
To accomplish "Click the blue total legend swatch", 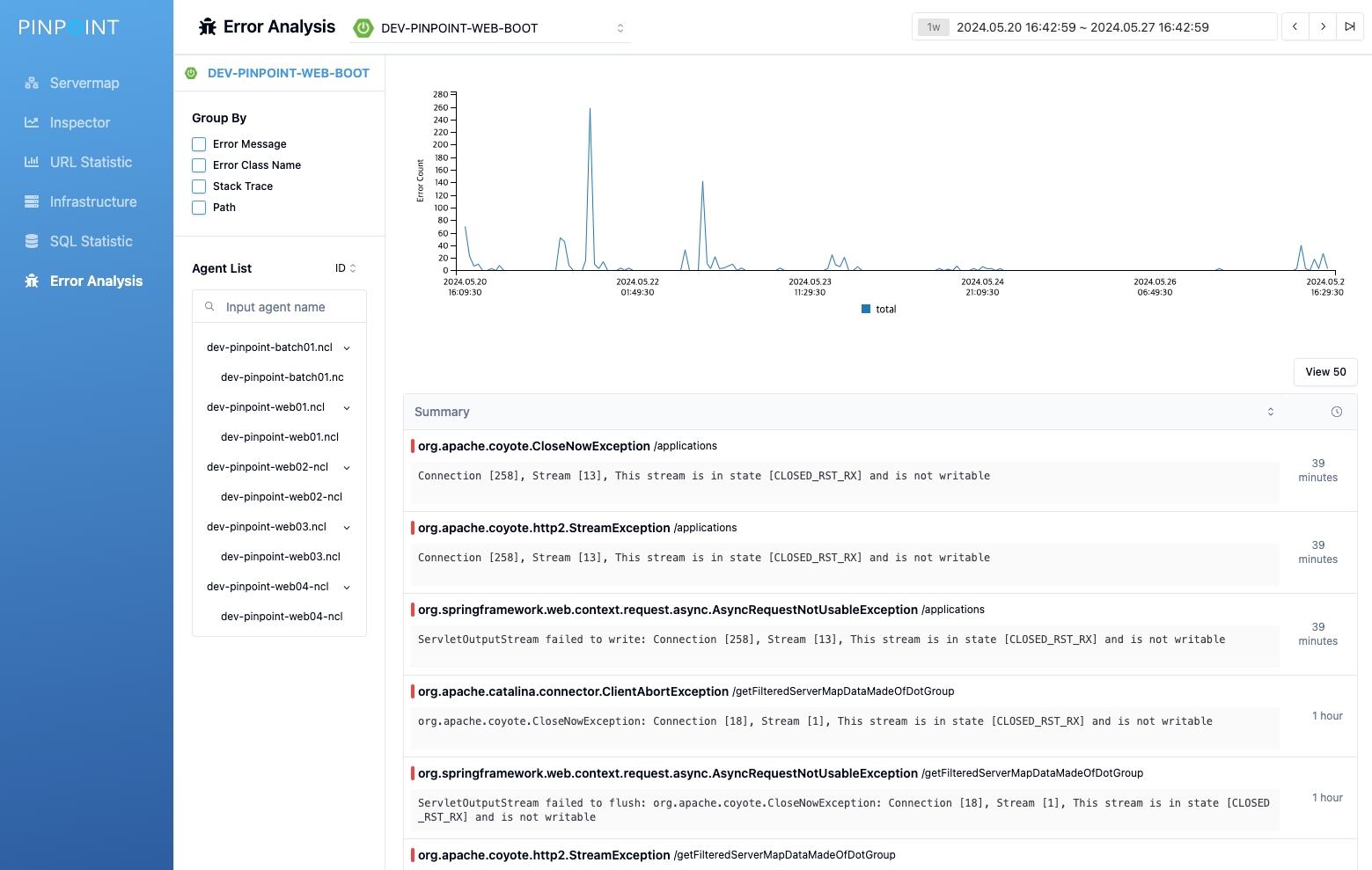I will (x=866, y=310).
